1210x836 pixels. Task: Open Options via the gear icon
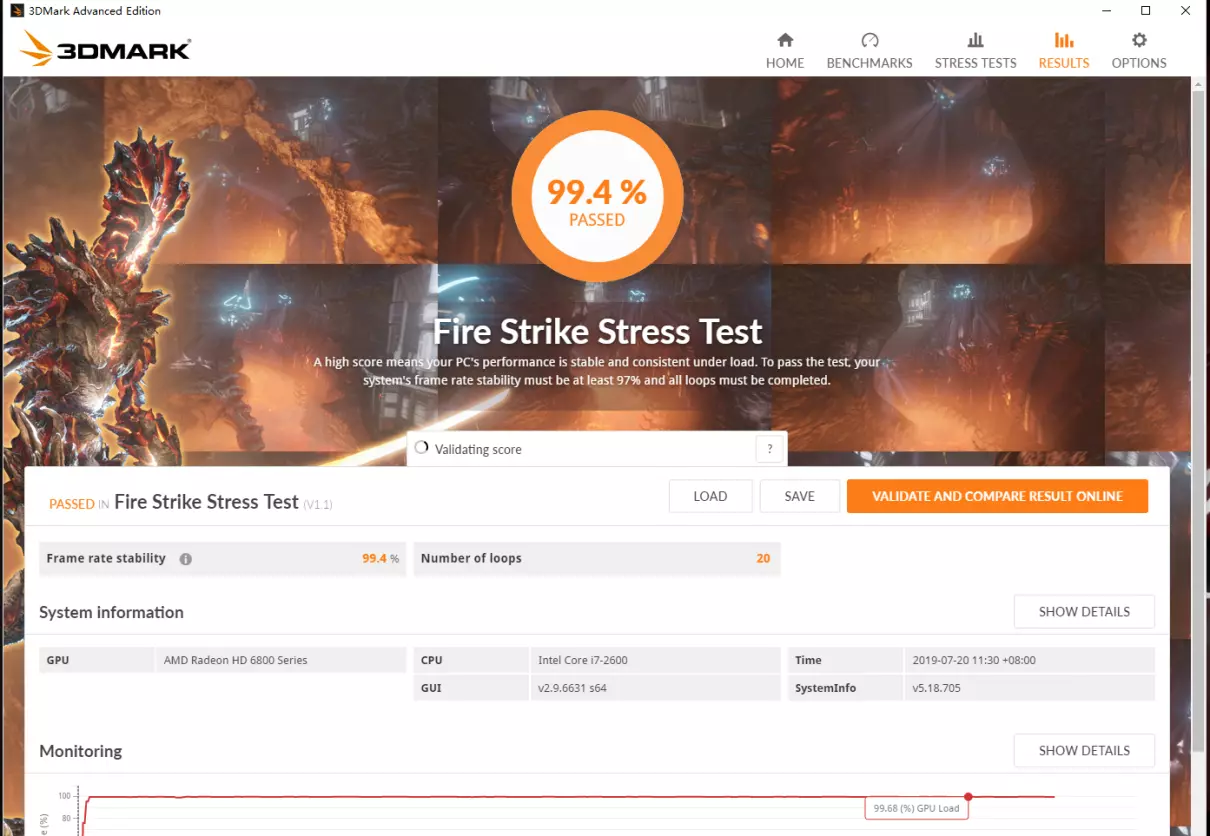1139,40
